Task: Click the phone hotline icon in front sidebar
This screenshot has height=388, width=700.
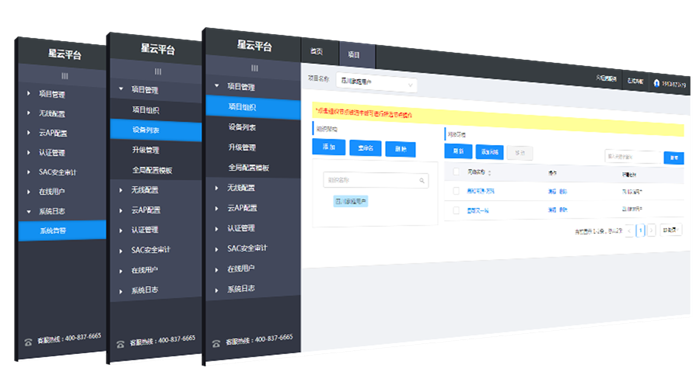Action: pos(216,343)
